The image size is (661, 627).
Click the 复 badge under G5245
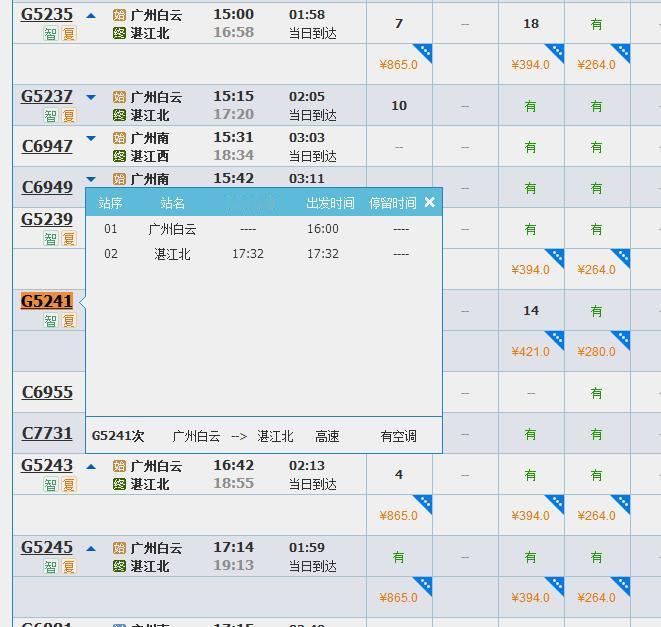pos(69,567)
